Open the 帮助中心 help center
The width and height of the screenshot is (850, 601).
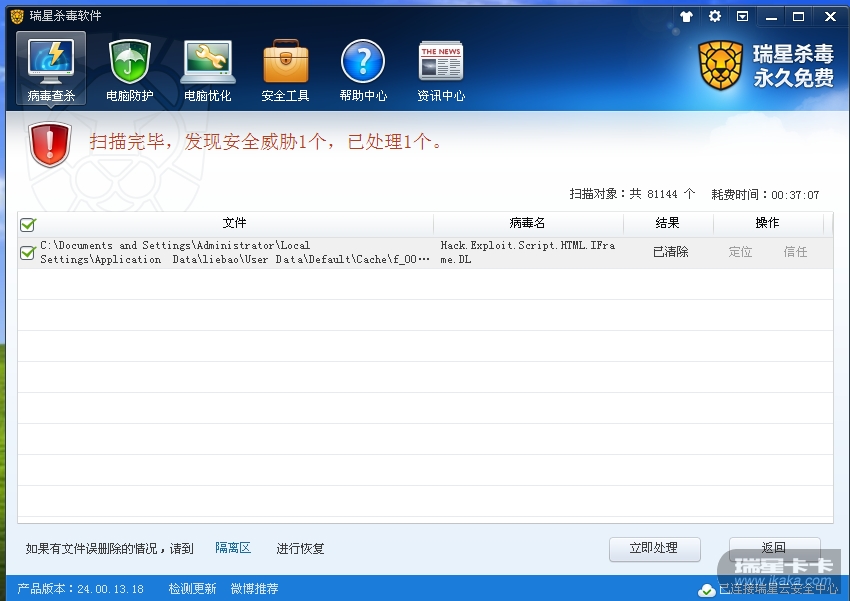coord(363,70)
